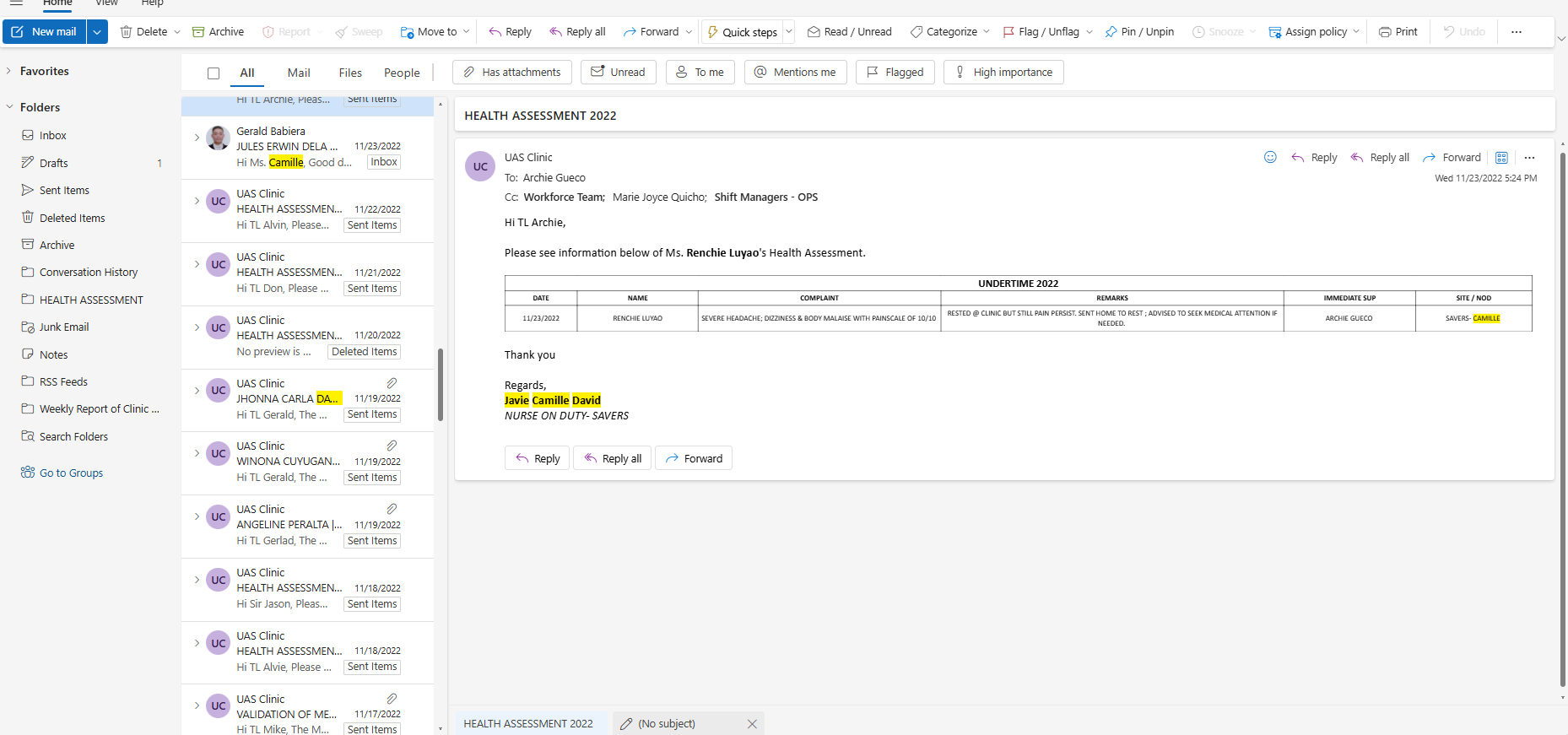Expand the Gerald Babiera conversation thread
This screenshot has width=1568, height=735.
point(197,138)
